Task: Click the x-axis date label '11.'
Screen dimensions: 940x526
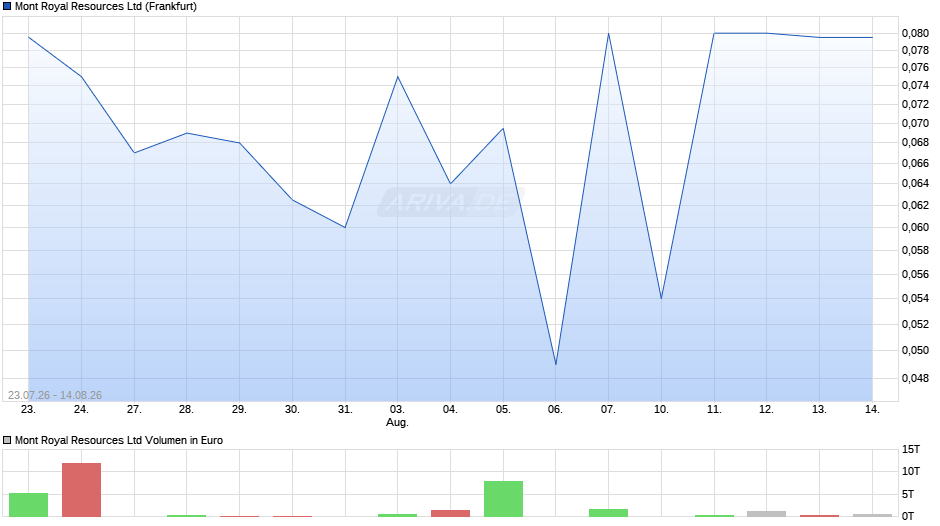Action: coord(714,410)
